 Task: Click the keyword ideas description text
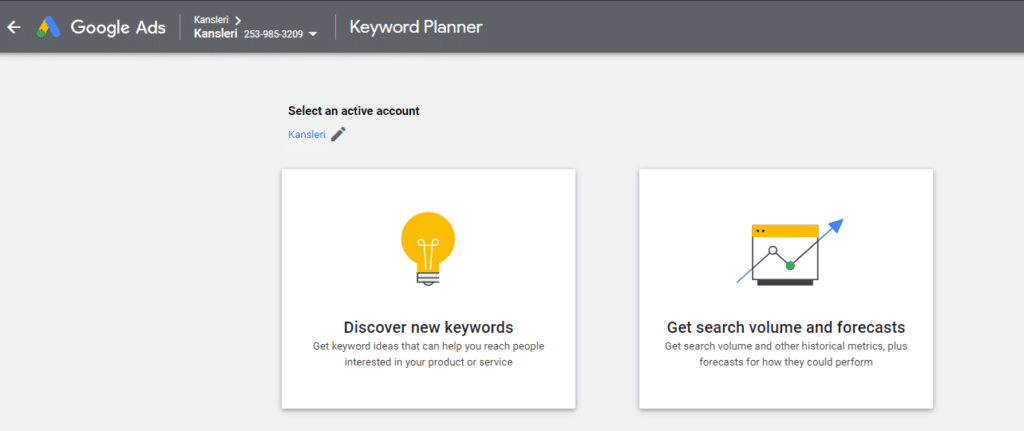pyautogui.click(x=428, y=354)
